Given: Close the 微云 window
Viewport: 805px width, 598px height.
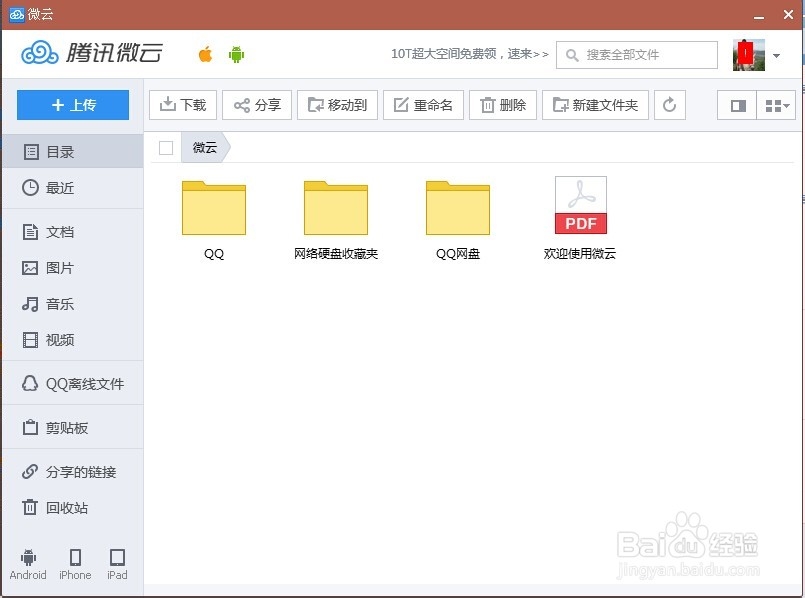Looking at the screenshot, I should tap(789, 14).
